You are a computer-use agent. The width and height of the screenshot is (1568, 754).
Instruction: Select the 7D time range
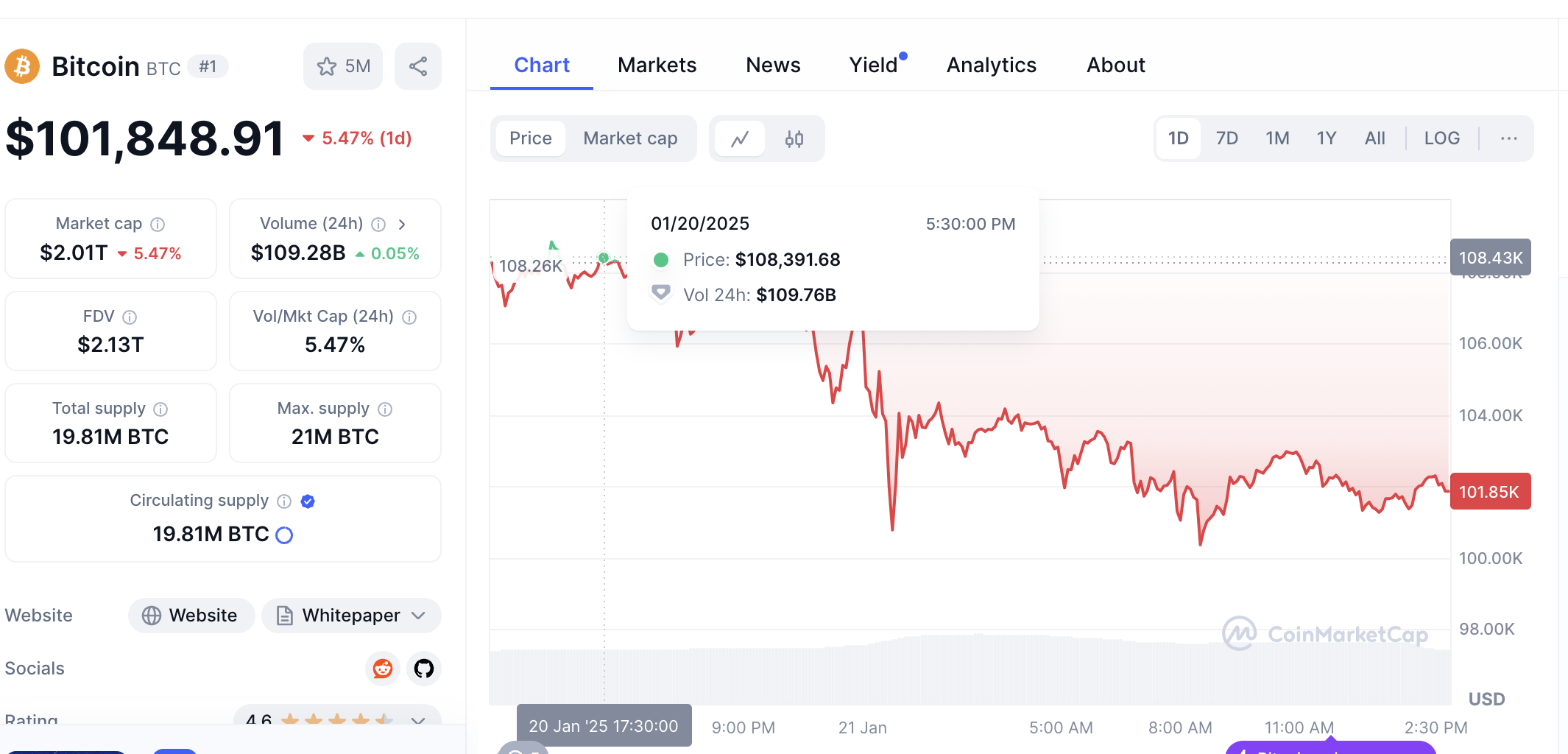(1226, 138)
